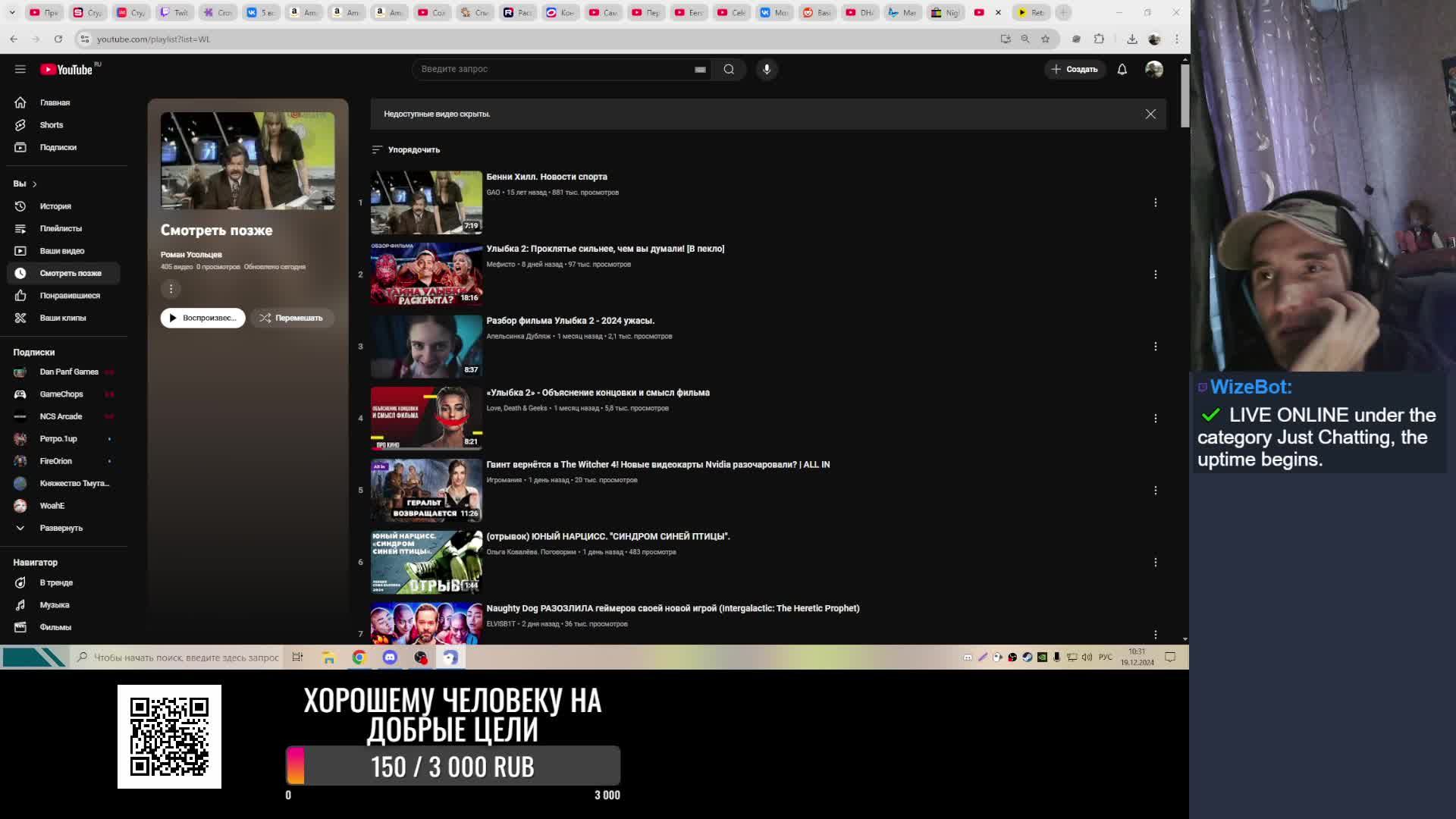Go to Плейлисты in the sidebar
The image size is (1456, 819).
[x=61, y=228]
